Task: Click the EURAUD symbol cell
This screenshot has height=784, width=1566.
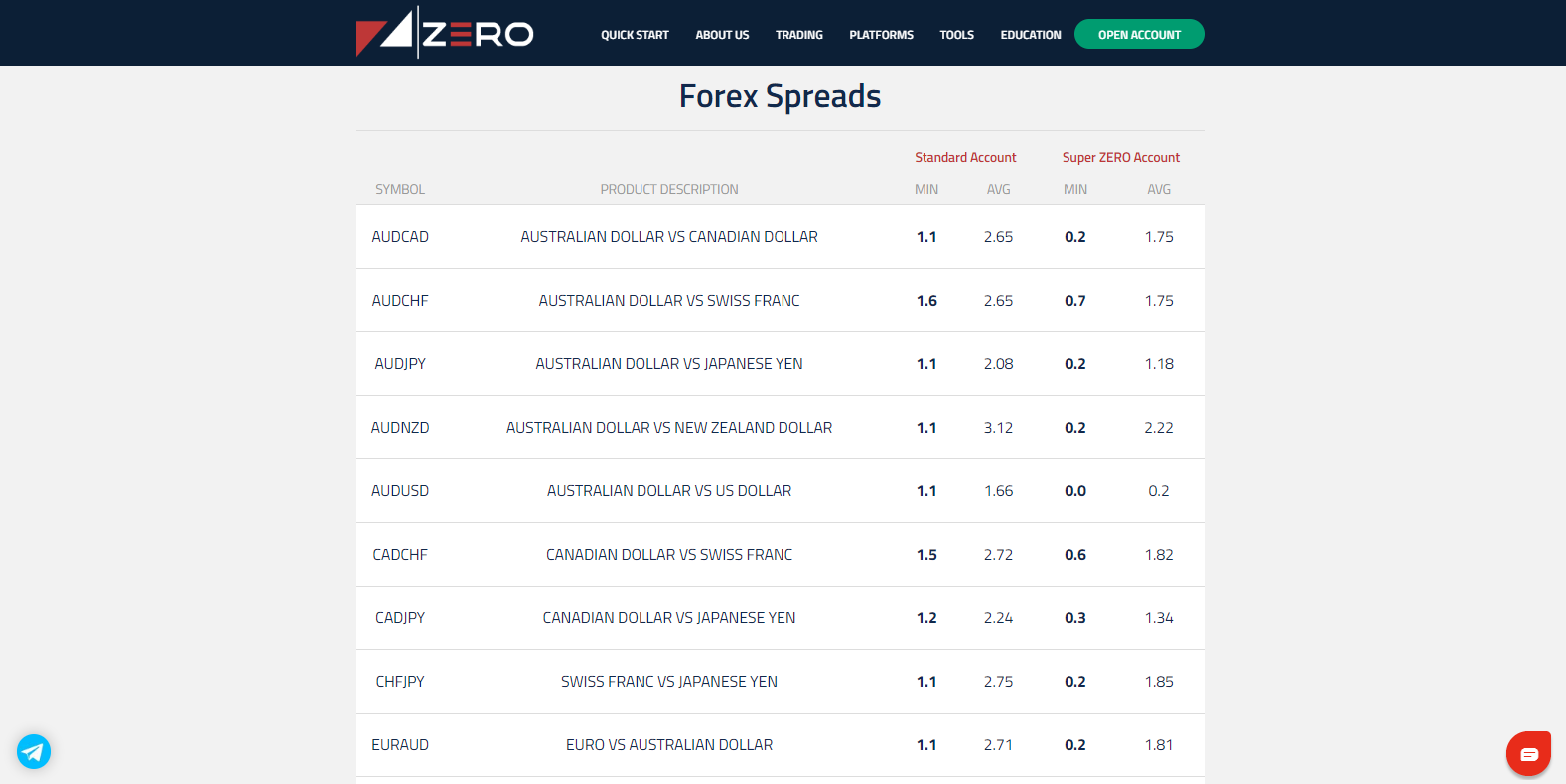Action: point(400,745)
